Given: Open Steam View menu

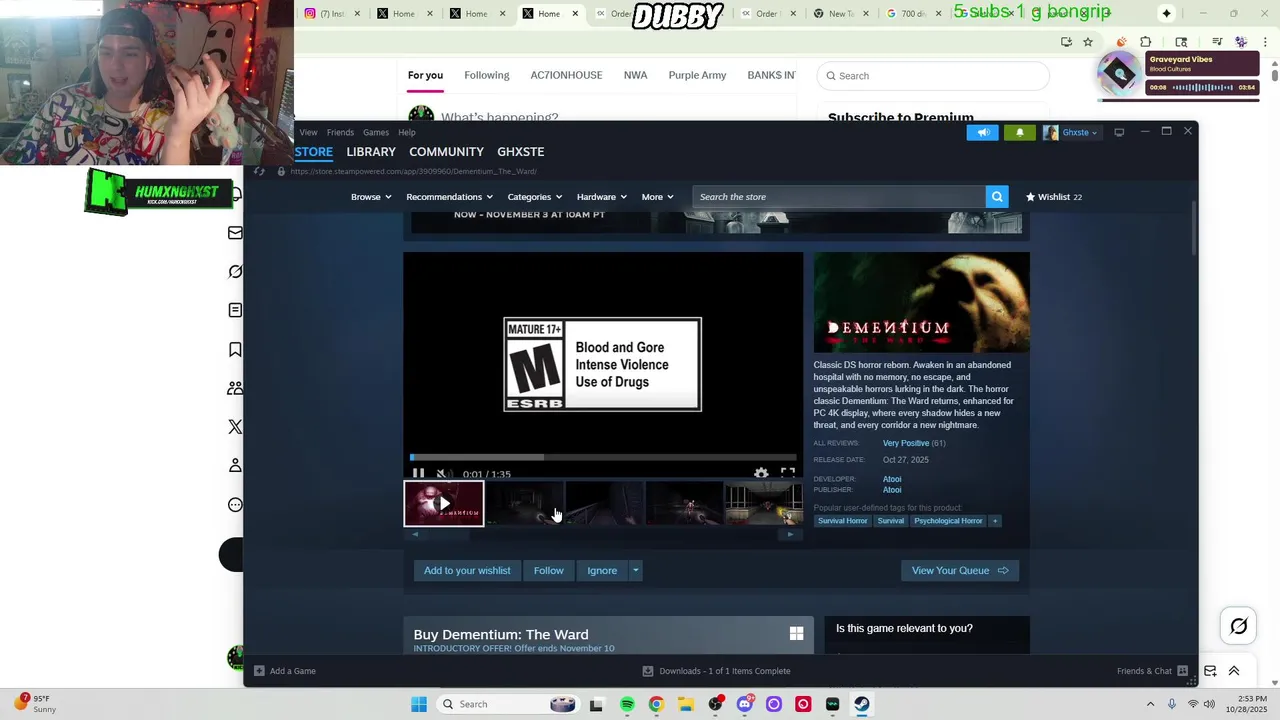Looking at the screenshot, I should 308,132.
